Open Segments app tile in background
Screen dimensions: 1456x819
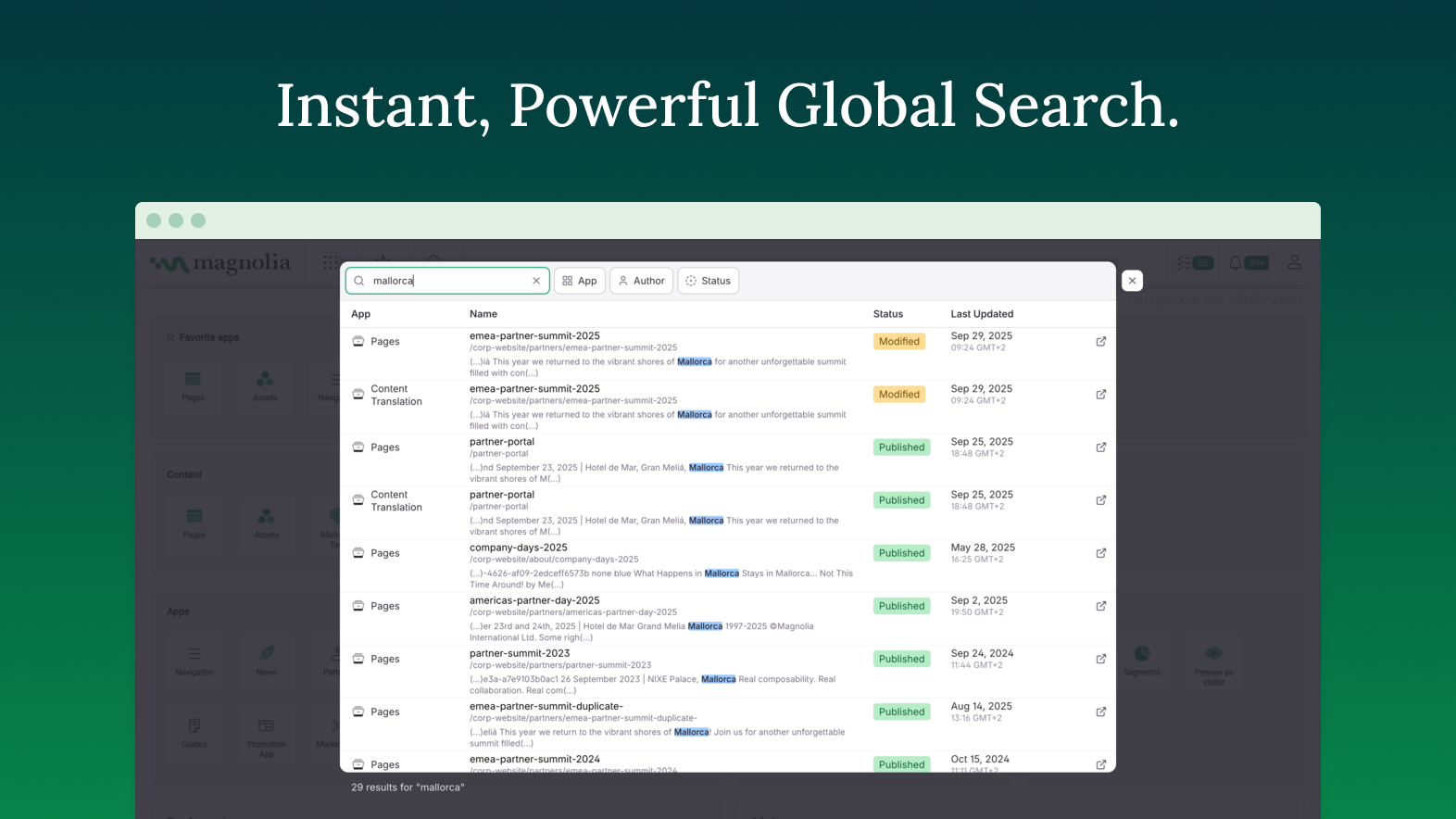click(x=1142, y=661)
